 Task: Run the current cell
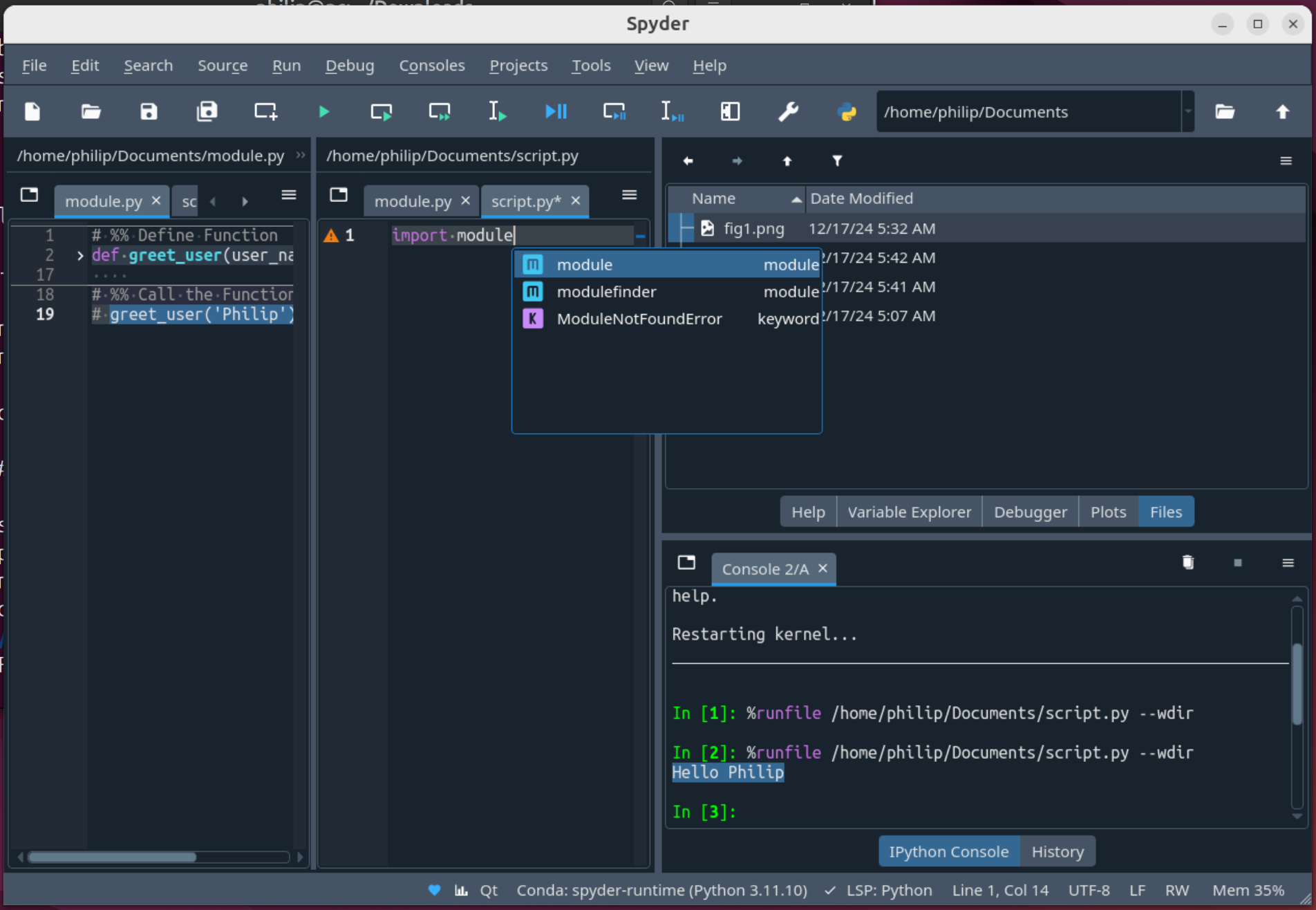382,111
